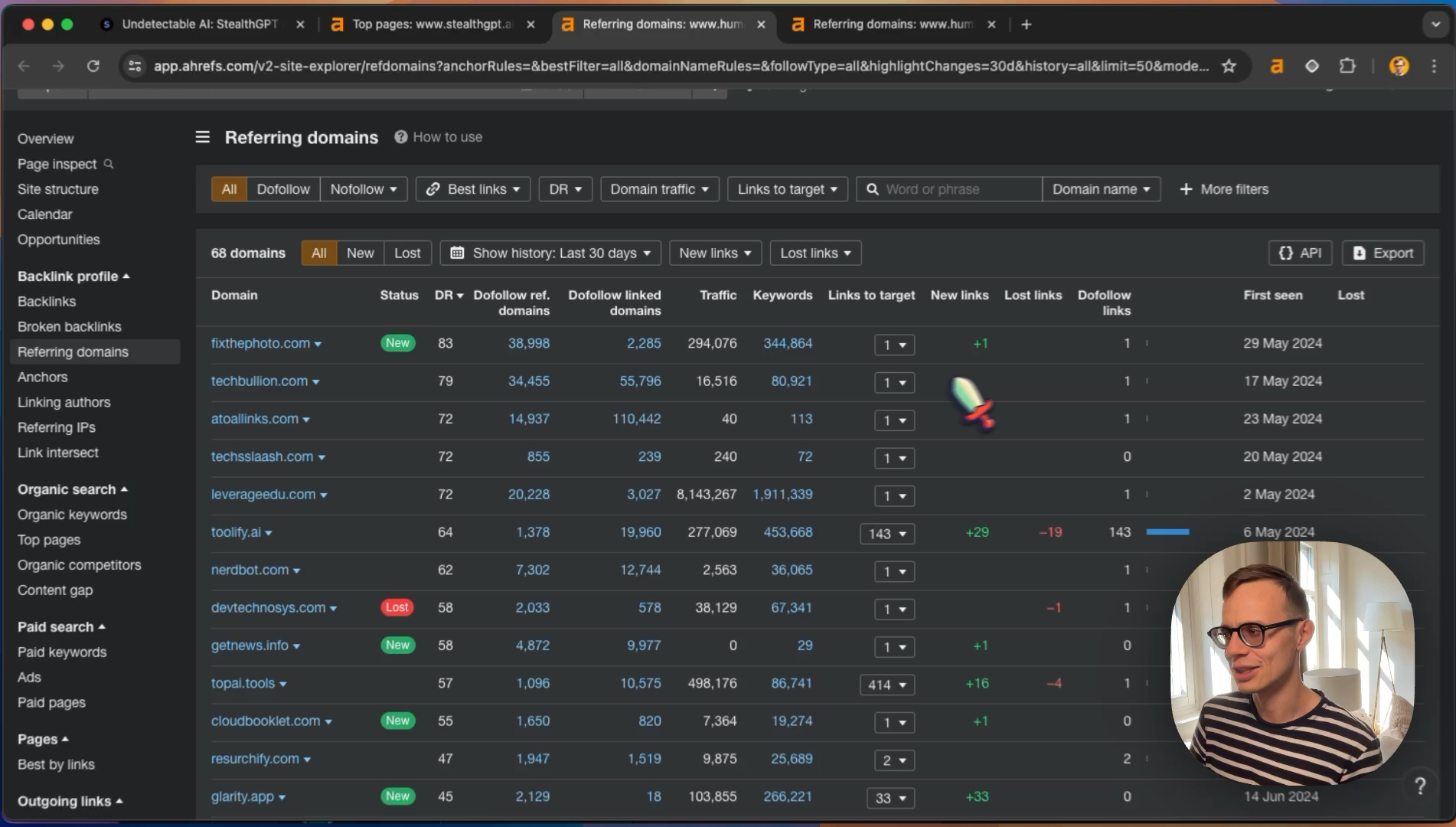Open the Domain name dropdown
This screenshot has height=827, width=1456.
[x=1101, y=189]
